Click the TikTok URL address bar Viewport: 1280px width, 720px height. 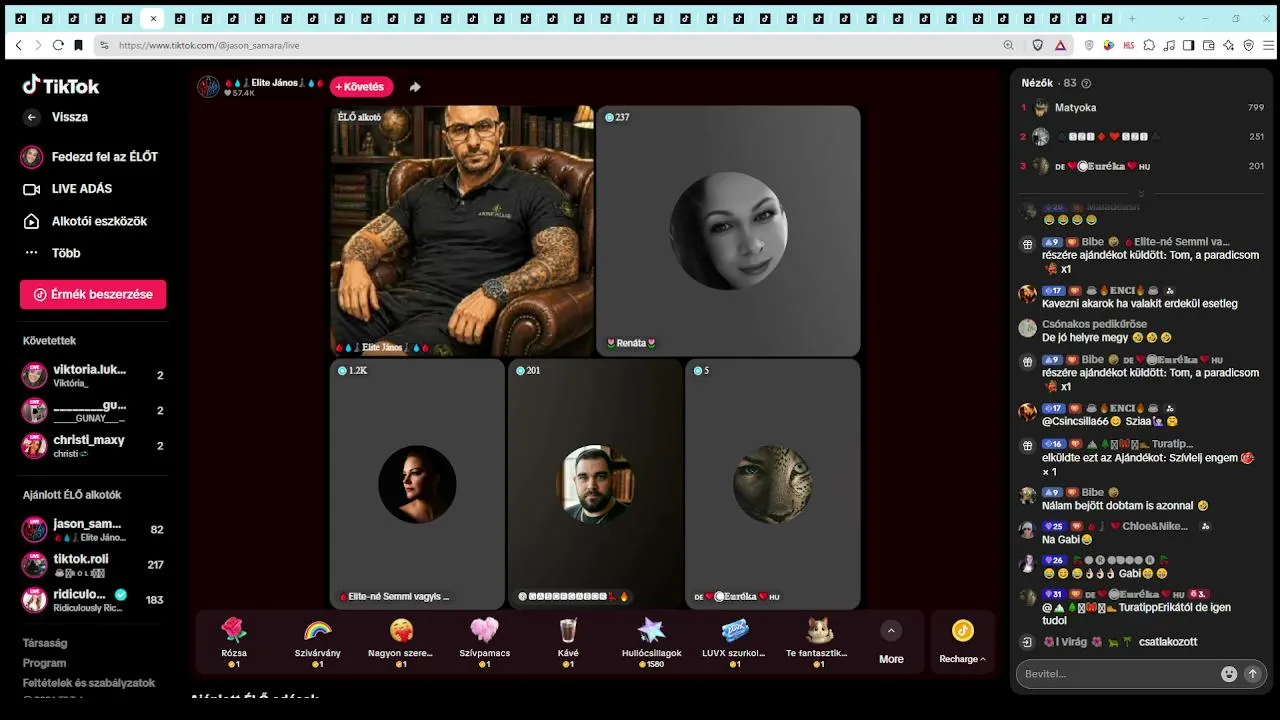click(550, 45)
